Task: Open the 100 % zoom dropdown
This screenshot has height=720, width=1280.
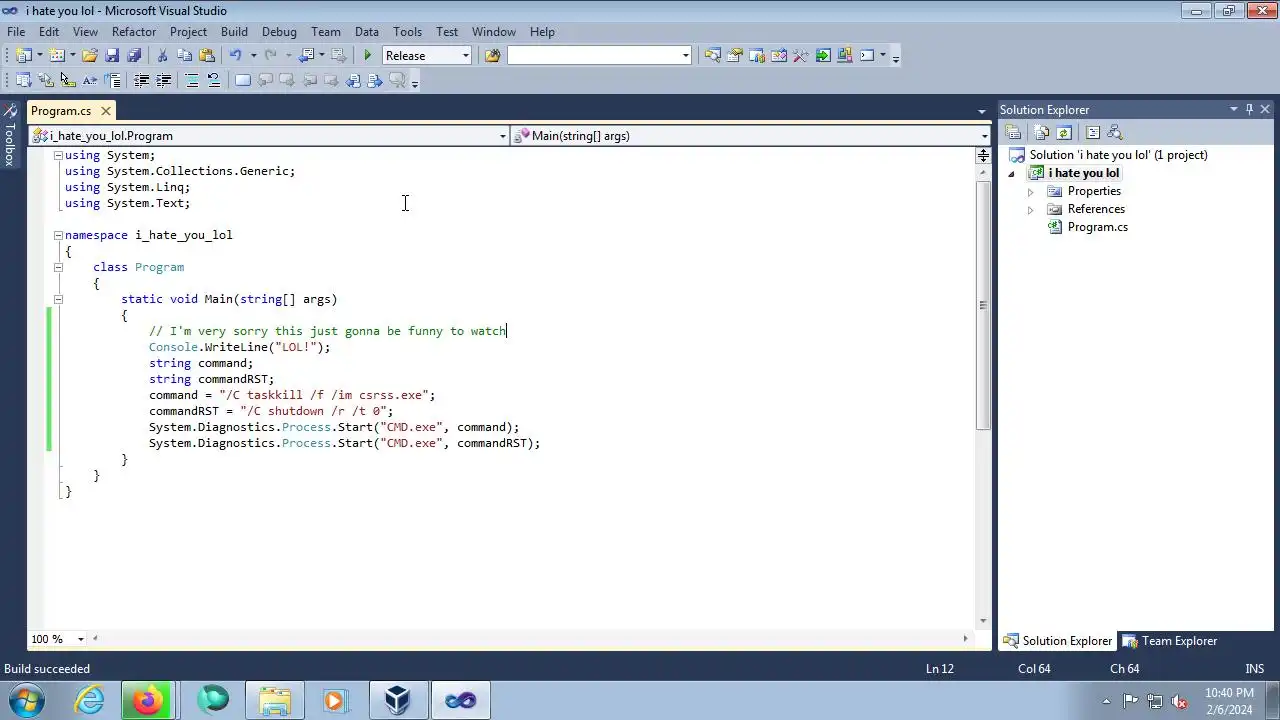Action: pyautogui.click(x=82, y=639)
